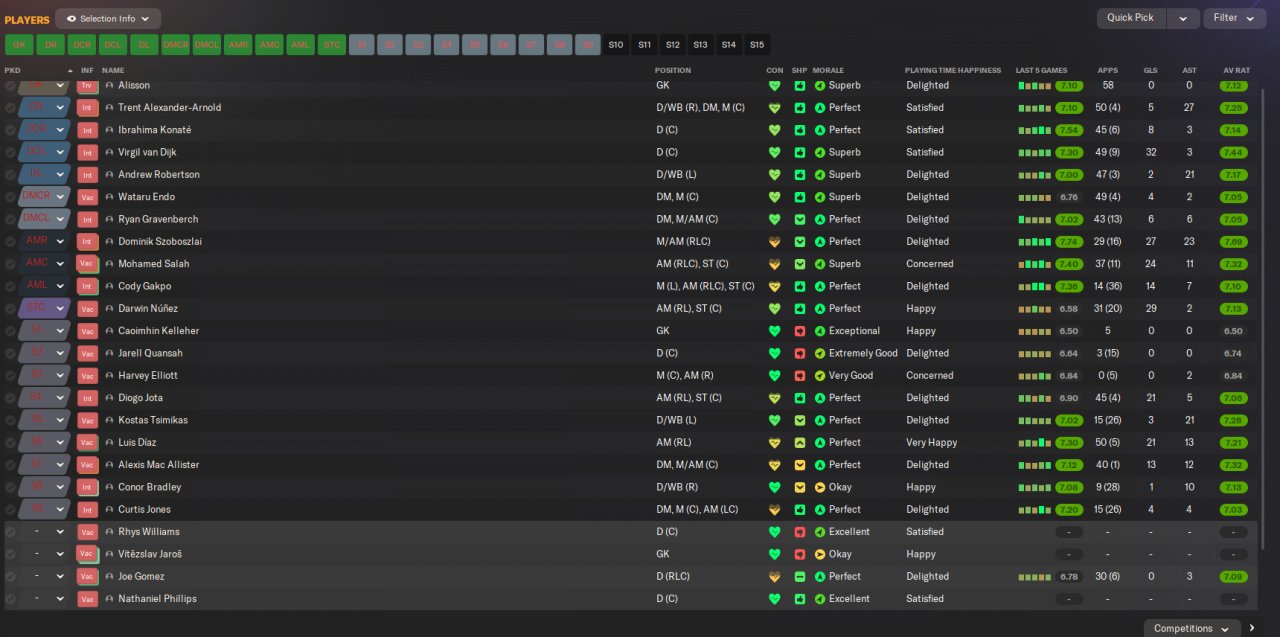
Task: Click Caoimhin Kelleher's red match sharpness icon
Action: click(799, 331)
